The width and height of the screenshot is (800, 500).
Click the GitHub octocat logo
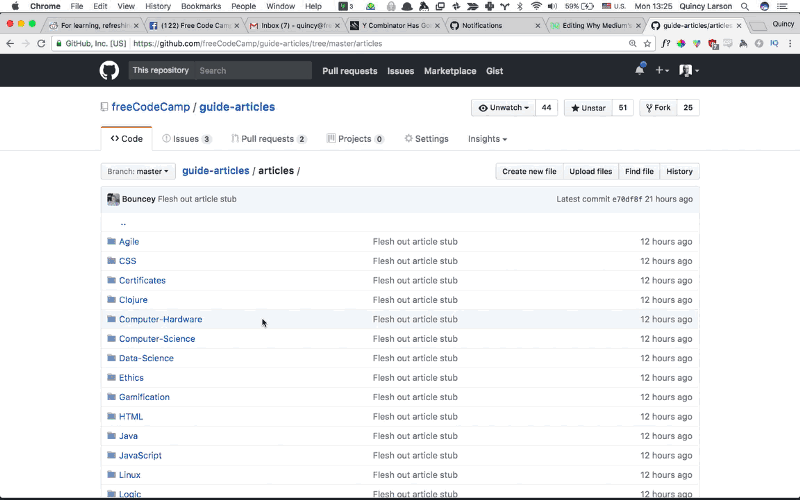(x=108, y=70)
